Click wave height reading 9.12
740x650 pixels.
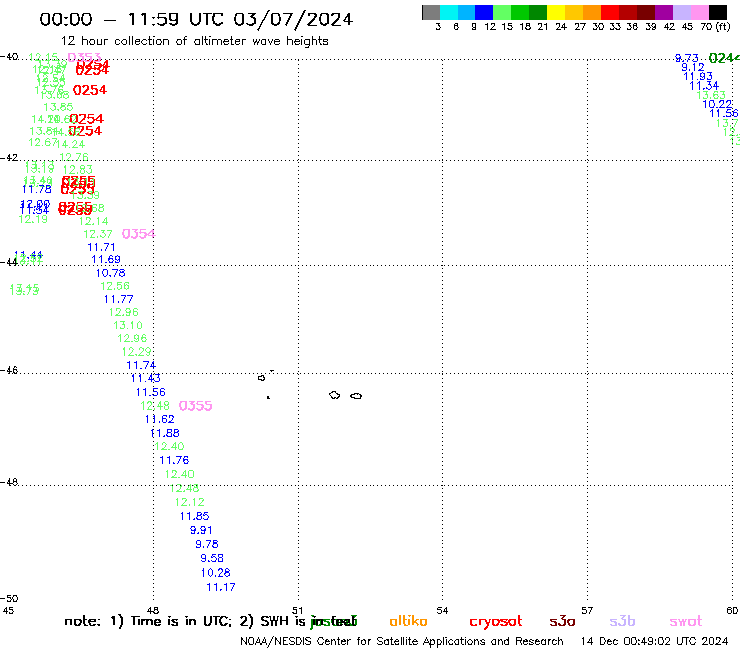693,68
